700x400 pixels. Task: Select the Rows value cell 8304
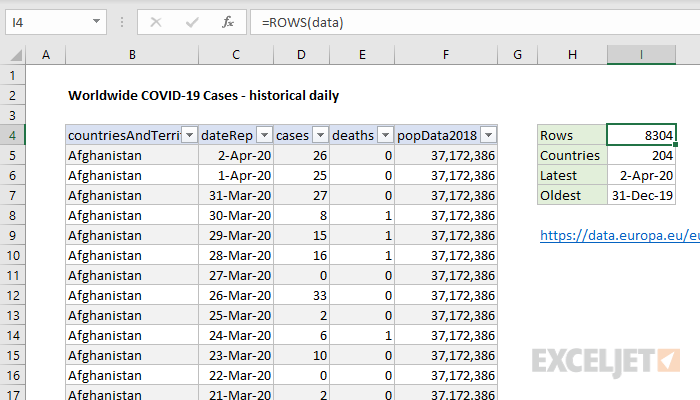tap(641, 135)
